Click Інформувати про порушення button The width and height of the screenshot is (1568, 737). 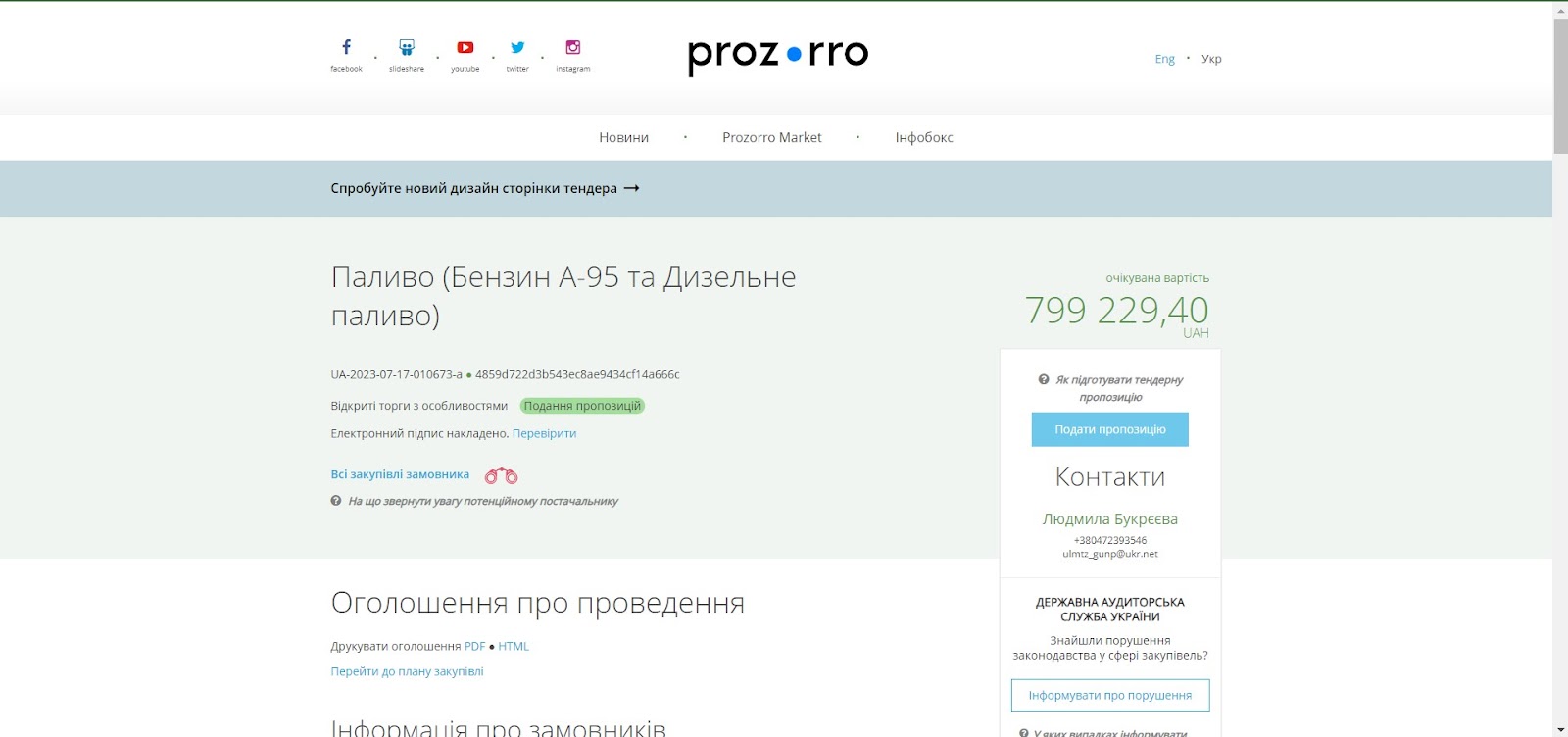click(1110, 695)
